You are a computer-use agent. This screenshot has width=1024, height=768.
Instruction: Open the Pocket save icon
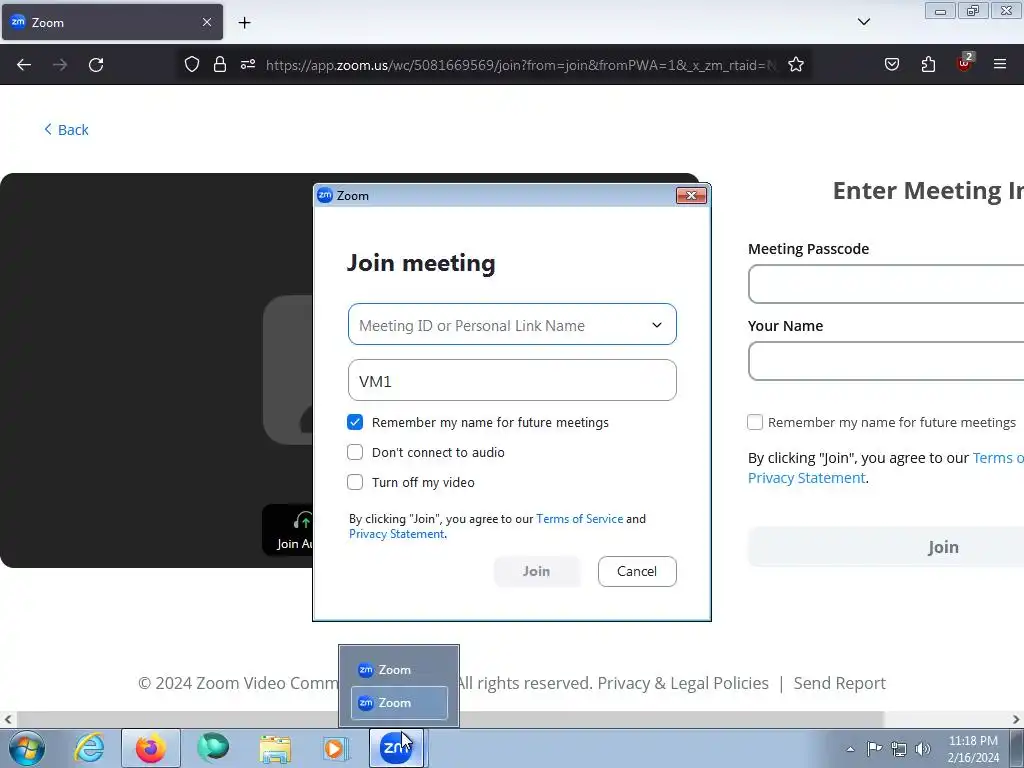[x=891, y=64]
